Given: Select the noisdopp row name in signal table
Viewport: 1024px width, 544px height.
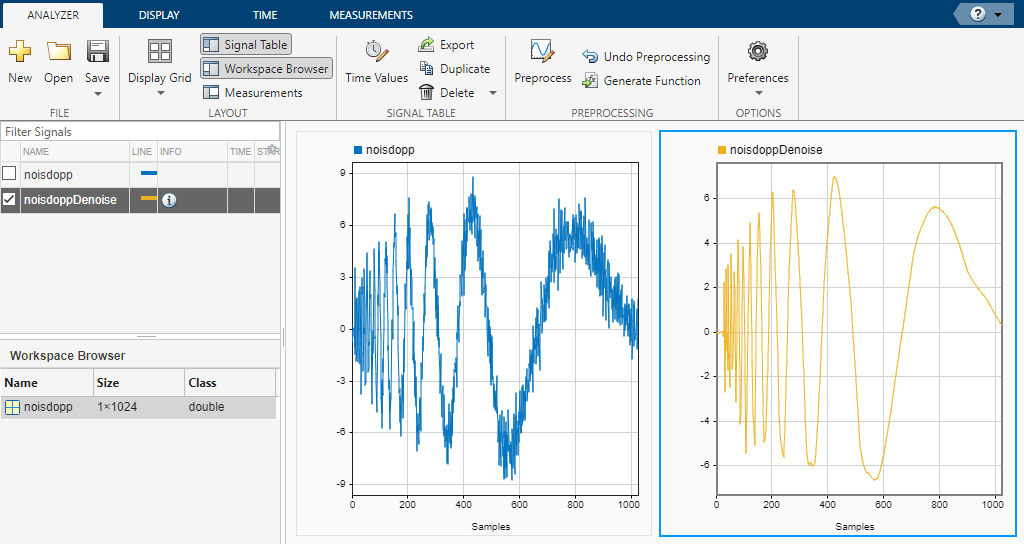Looking at the screenshot, I should point(48,174).
